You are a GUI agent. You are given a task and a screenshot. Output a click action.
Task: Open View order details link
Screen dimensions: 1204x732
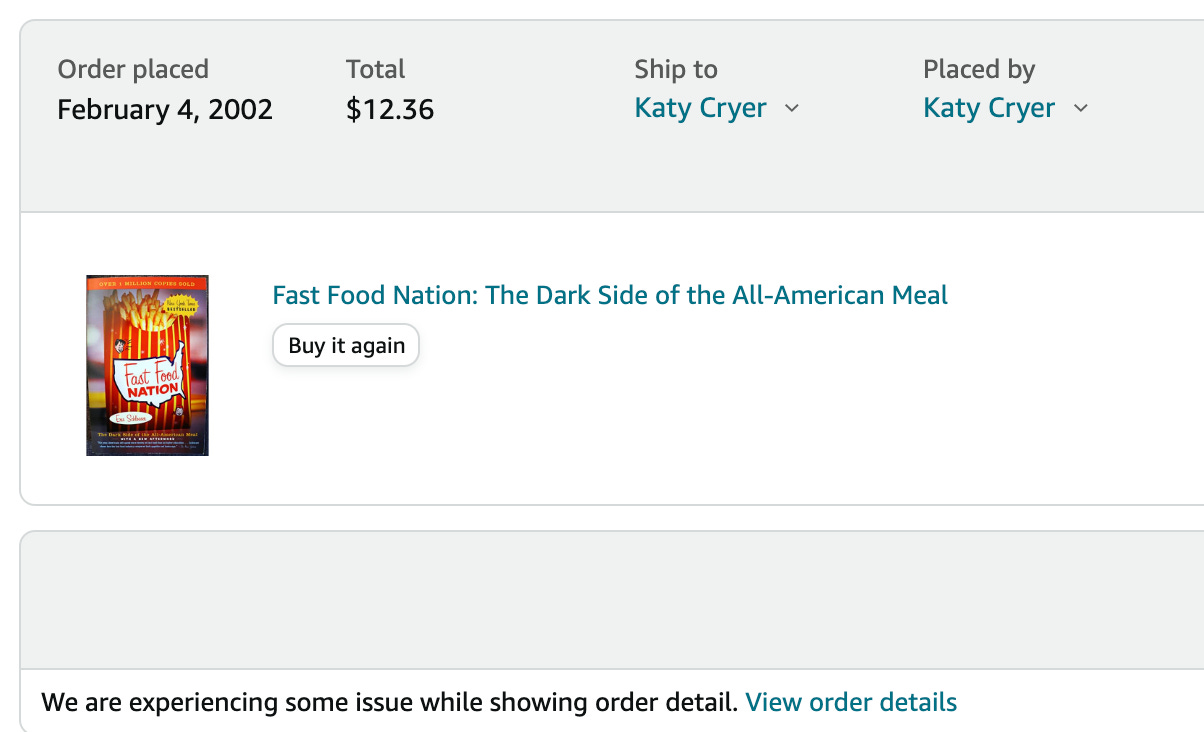[851, 702]
